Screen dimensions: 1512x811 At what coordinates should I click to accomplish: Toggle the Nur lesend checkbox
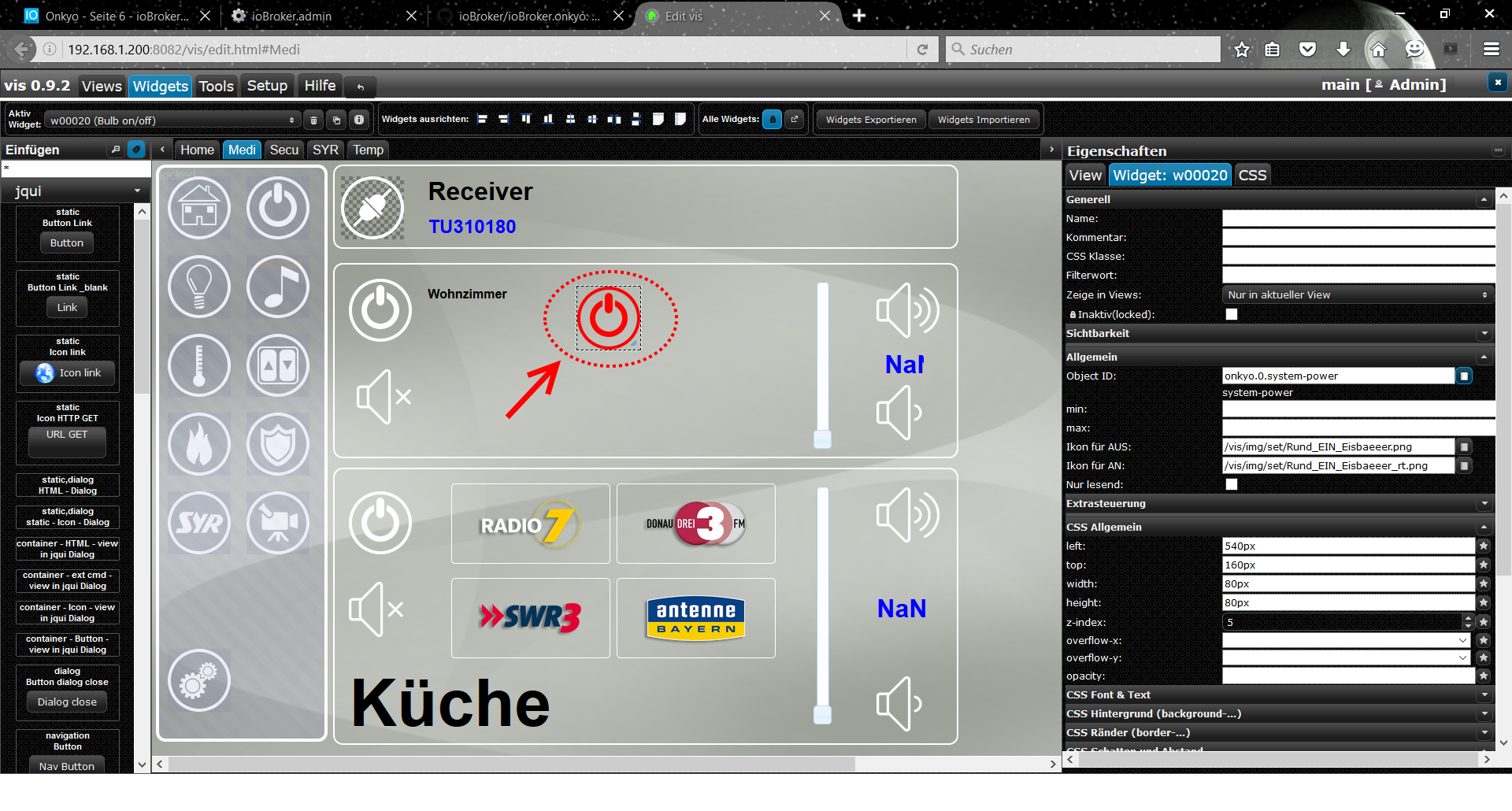click(1232, 484)
